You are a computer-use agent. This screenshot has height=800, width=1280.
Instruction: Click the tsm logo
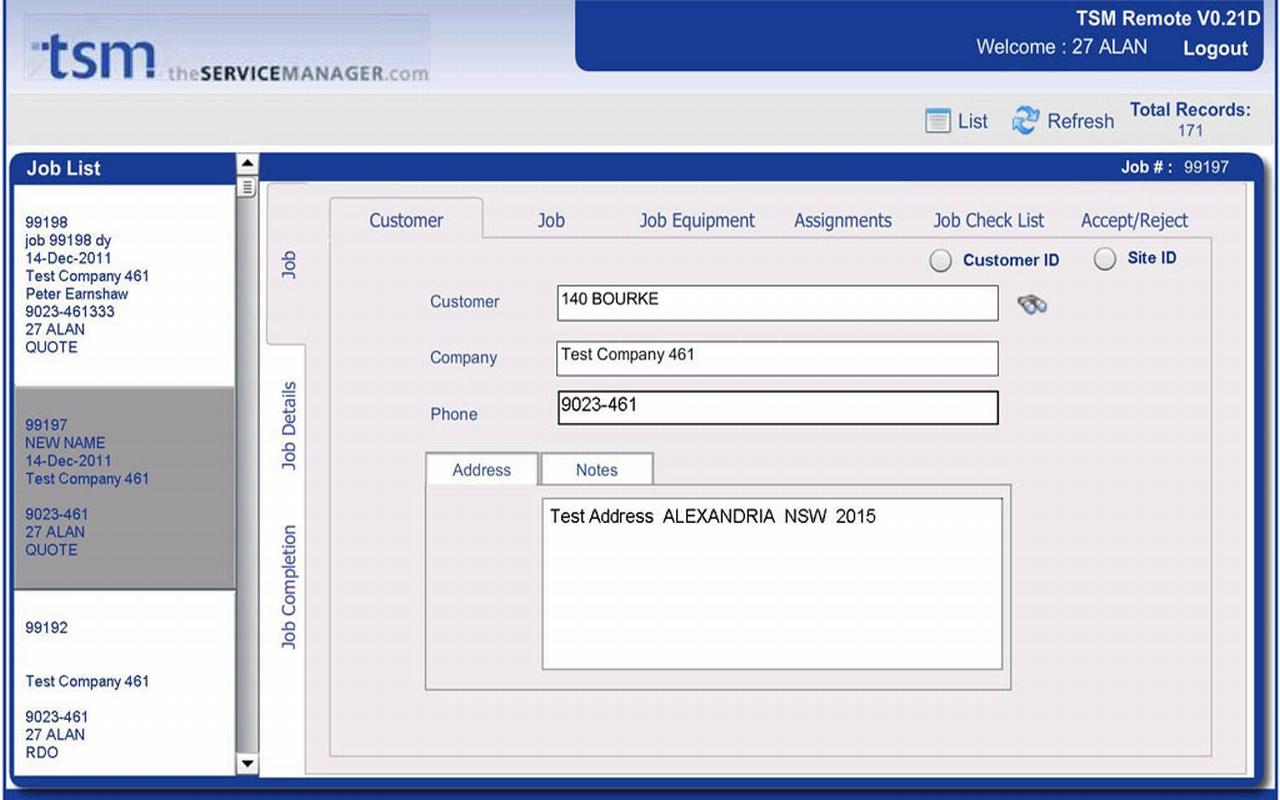coord(94,58)
